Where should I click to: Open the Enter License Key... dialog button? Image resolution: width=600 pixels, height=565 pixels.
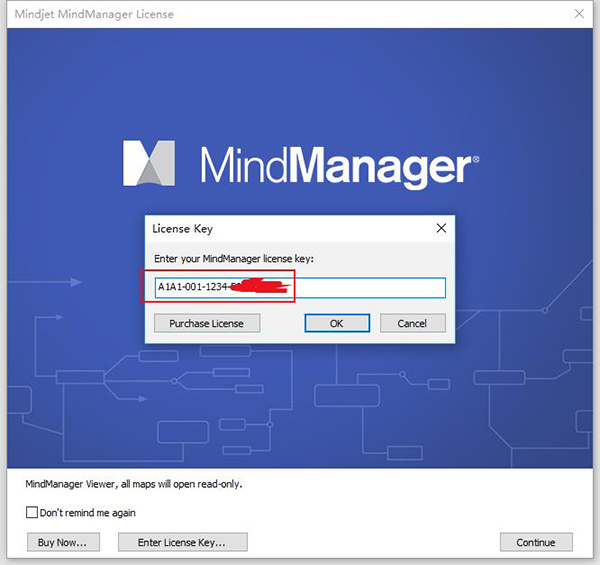(182, 542)
